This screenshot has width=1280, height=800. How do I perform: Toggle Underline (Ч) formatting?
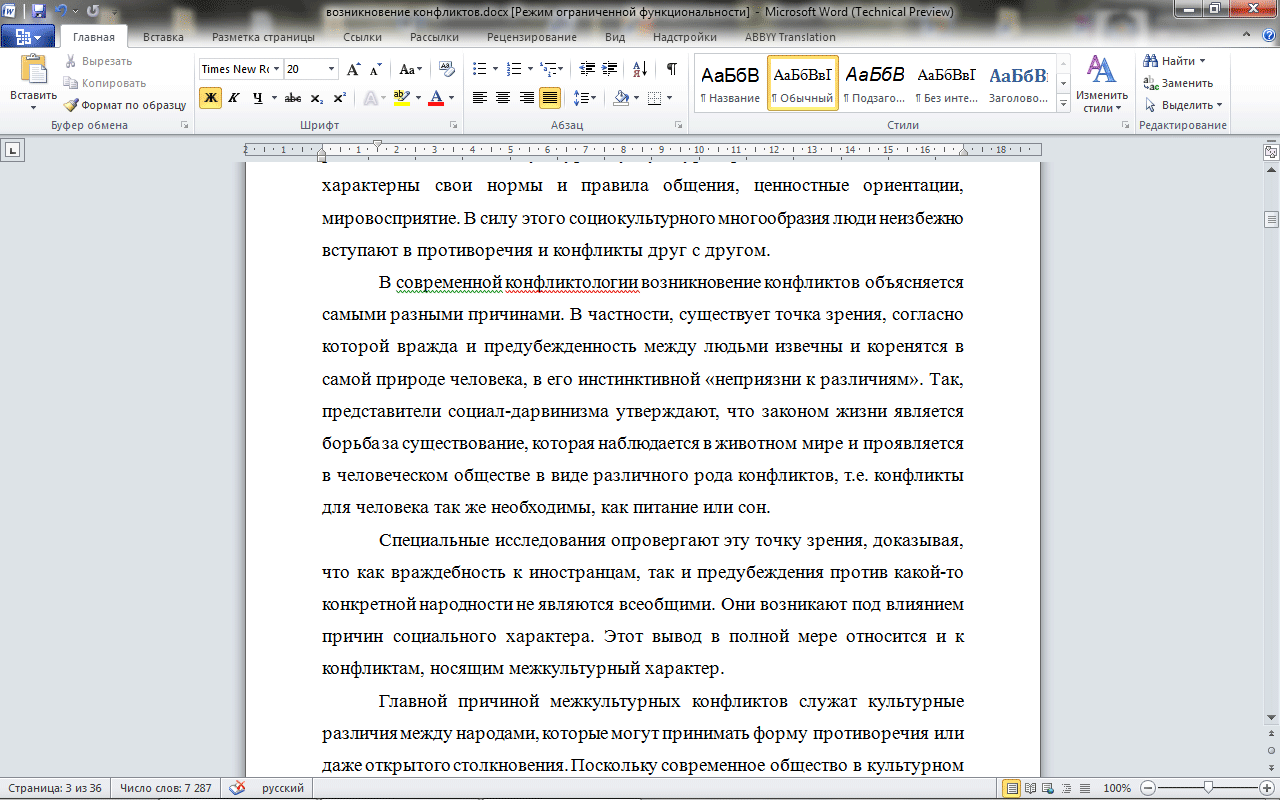click(257, 98)
